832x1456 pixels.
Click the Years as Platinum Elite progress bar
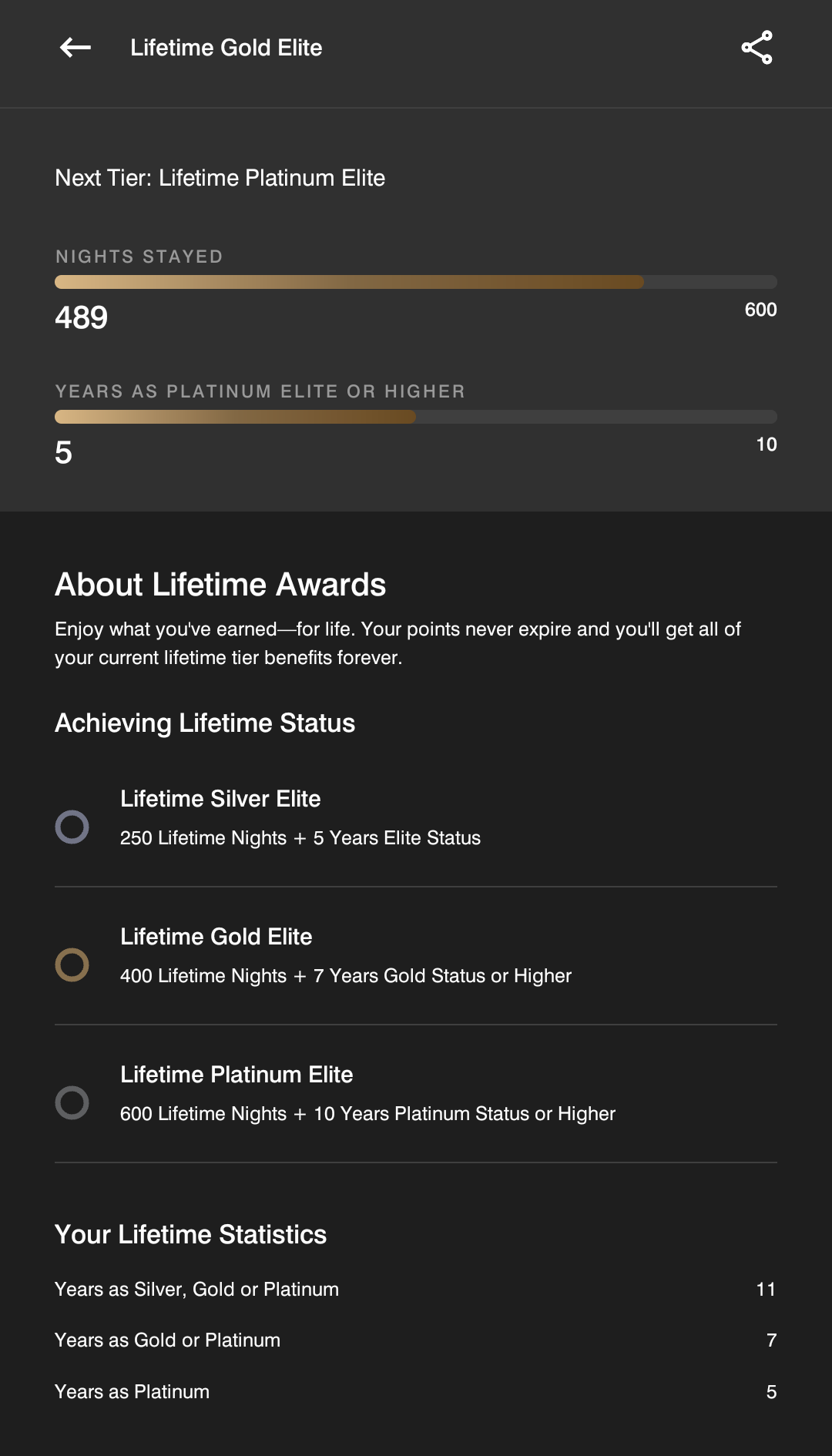416,417
